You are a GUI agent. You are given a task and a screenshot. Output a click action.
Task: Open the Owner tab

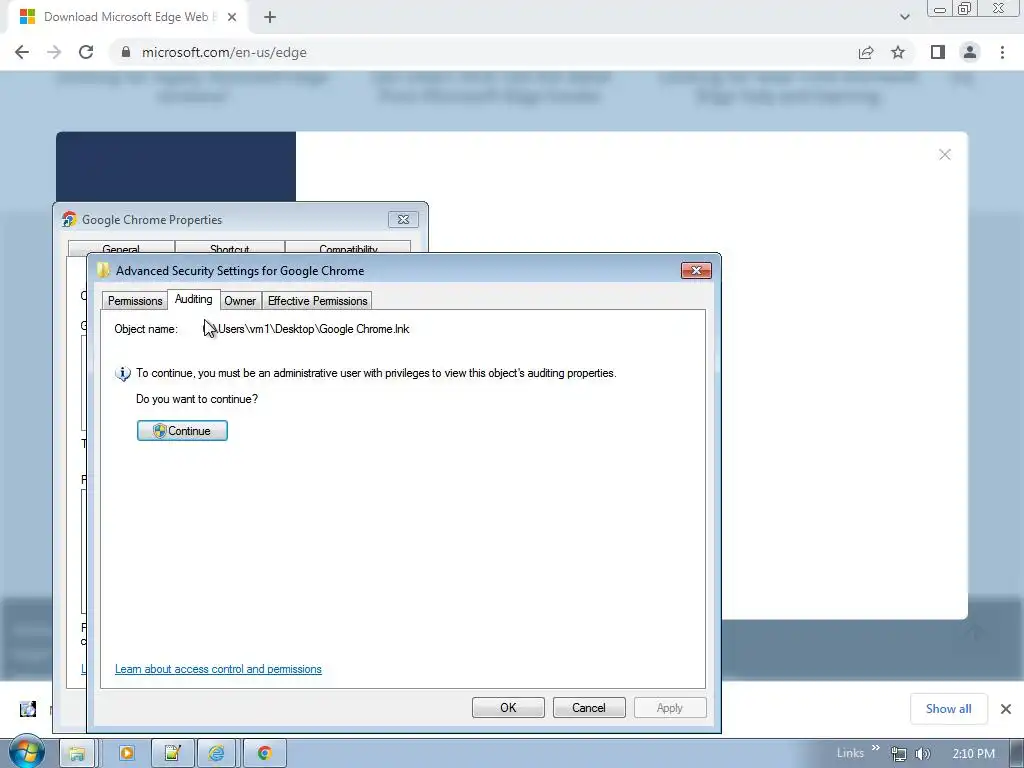click(x=240, y=300)
